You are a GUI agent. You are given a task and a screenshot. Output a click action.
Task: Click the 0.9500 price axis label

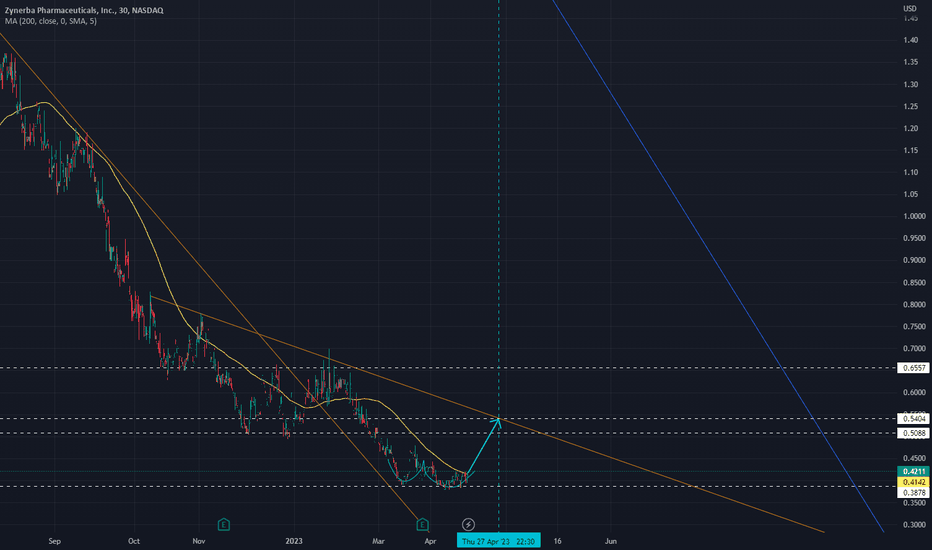coord(914,238)
